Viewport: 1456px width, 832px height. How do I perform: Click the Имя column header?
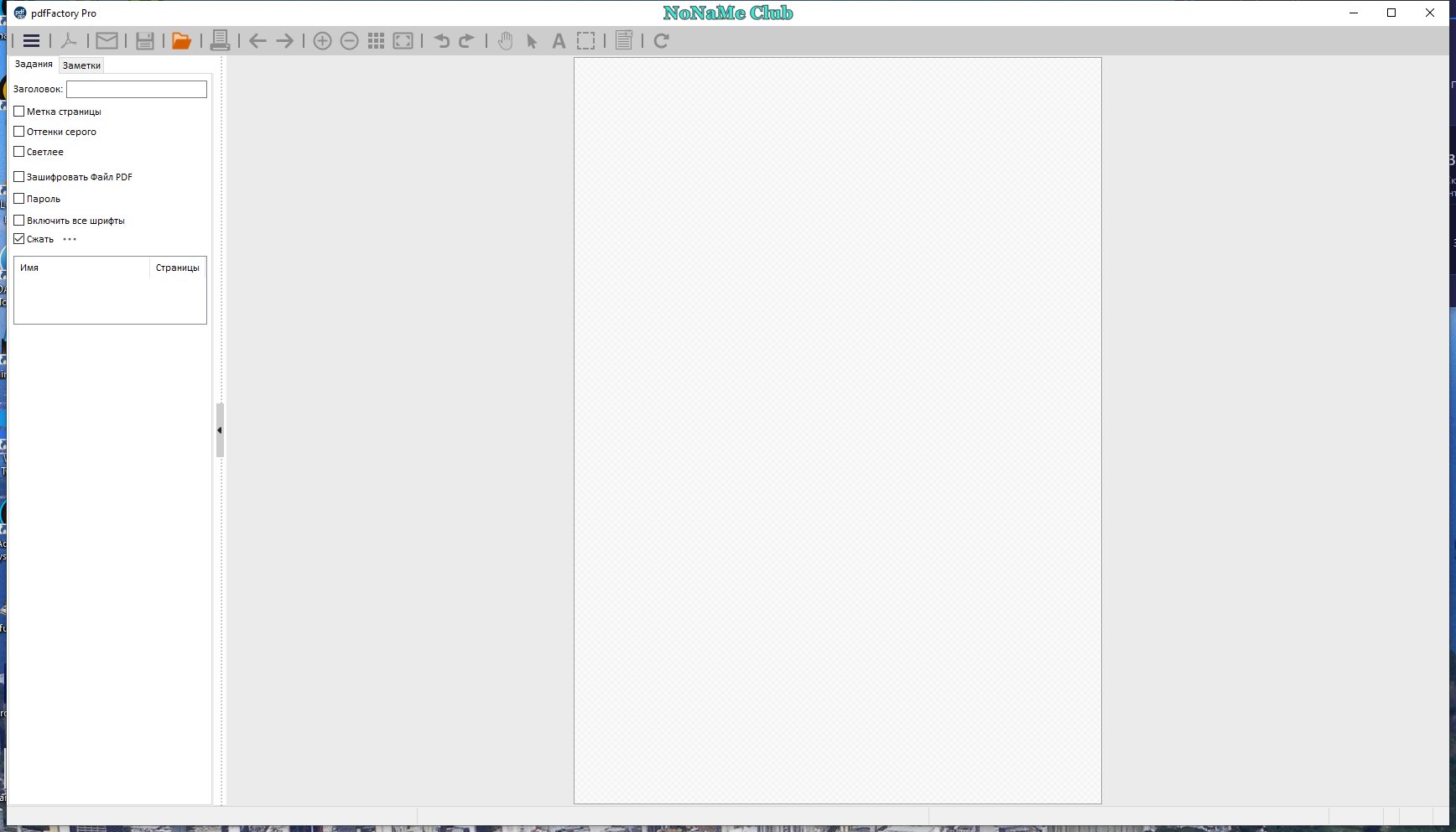coord(82,268)
